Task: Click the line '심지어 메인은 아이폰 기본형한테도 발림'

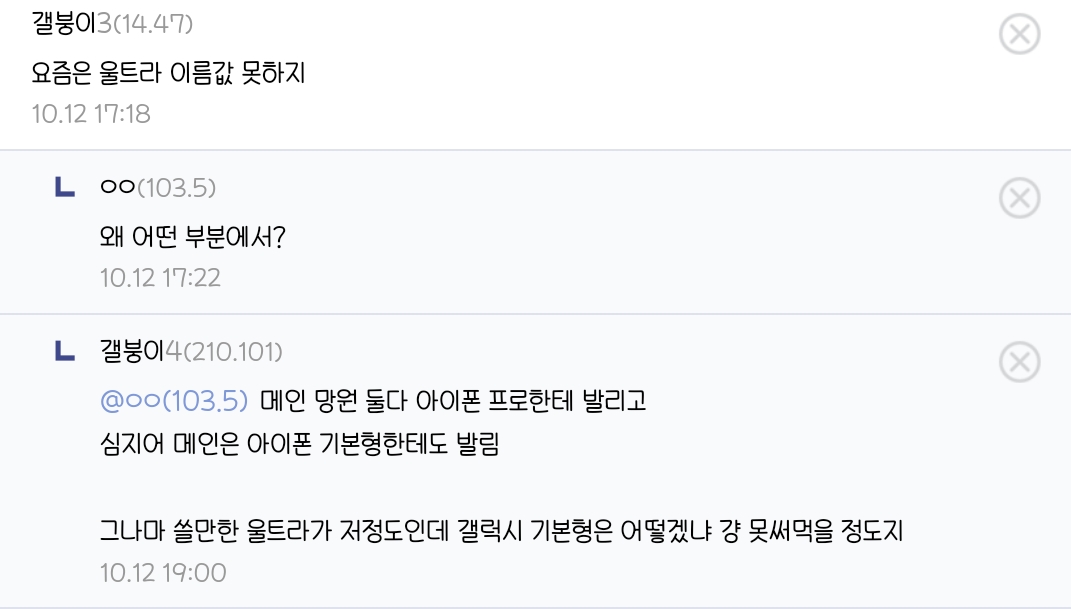Action: pyautogui.click(x=299, y=444)
